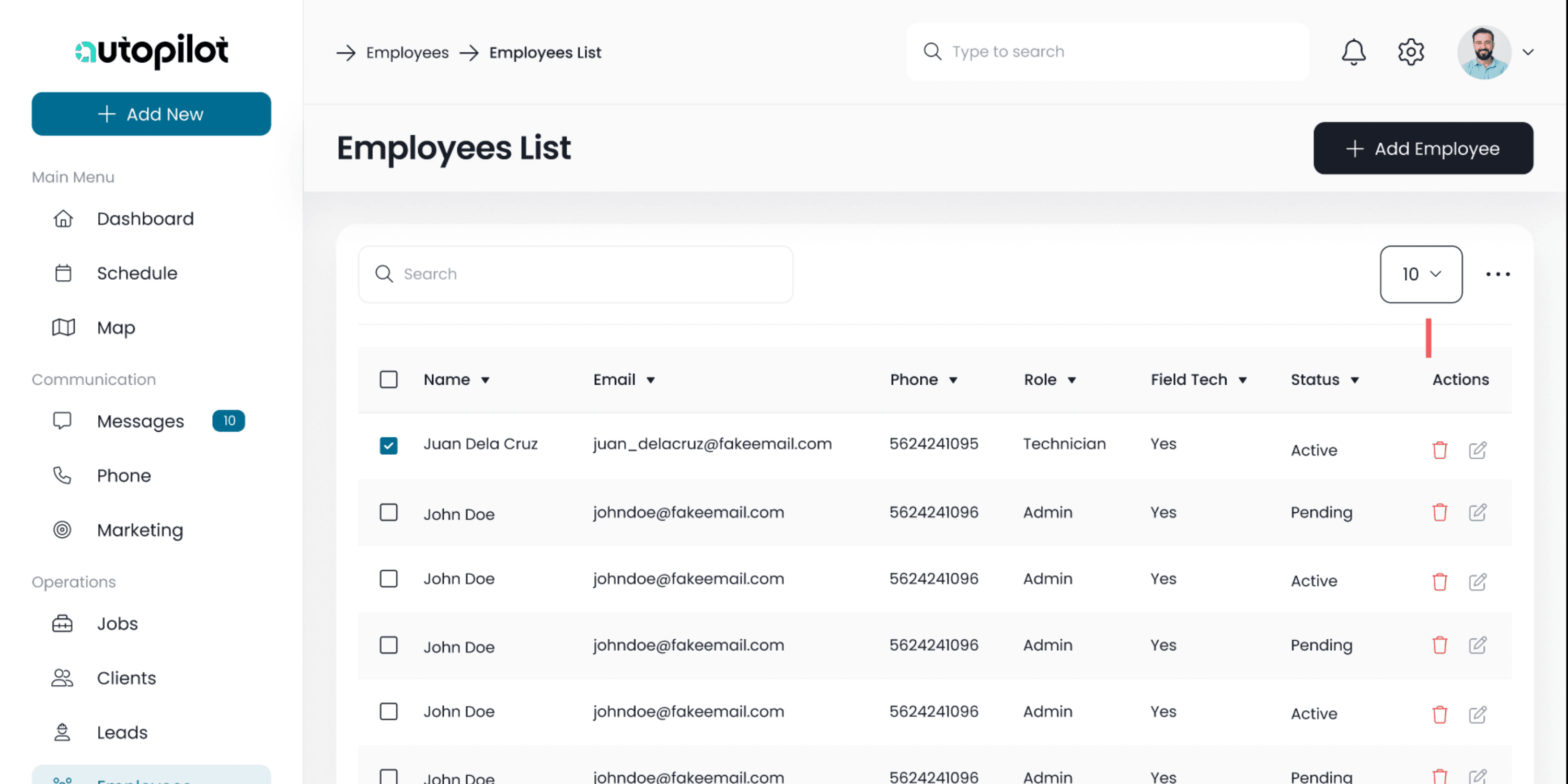The image size is (1568, 784).
Task: Focus the table Search field
Action: point(575,274)
